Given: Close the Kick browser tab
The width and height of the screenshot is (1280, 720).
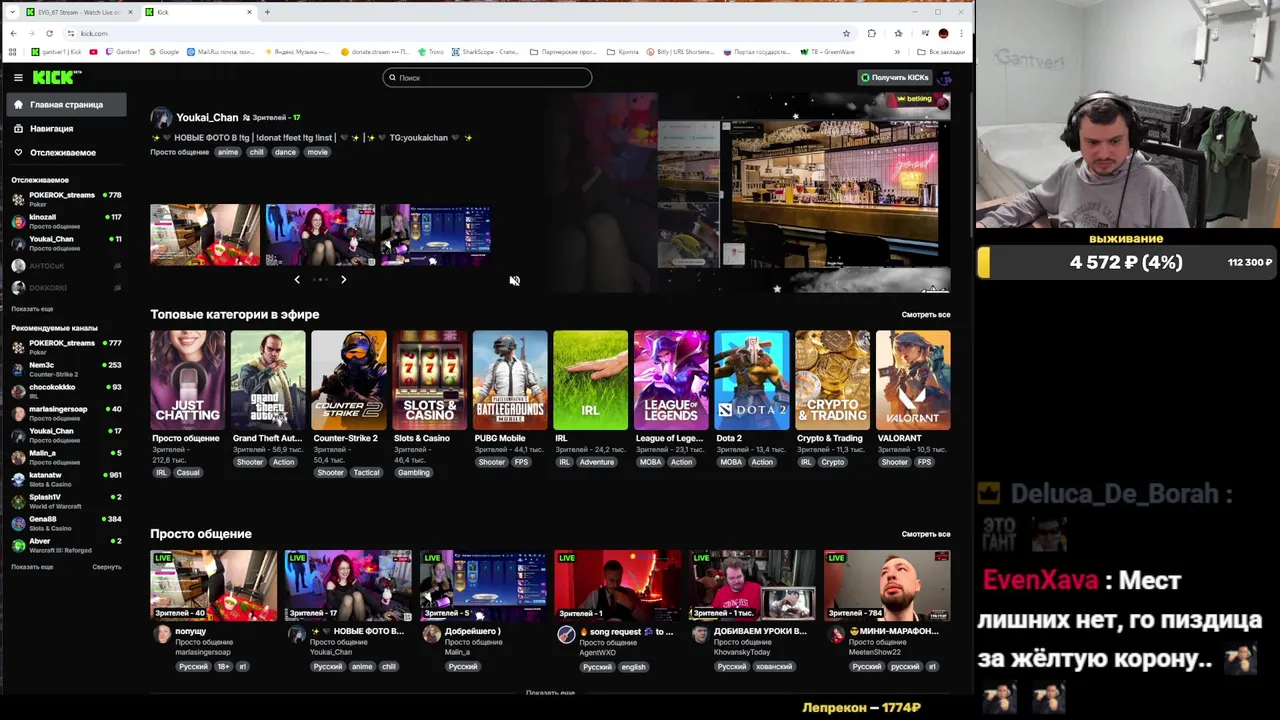Looking at the screenshot, I should 249,12.
